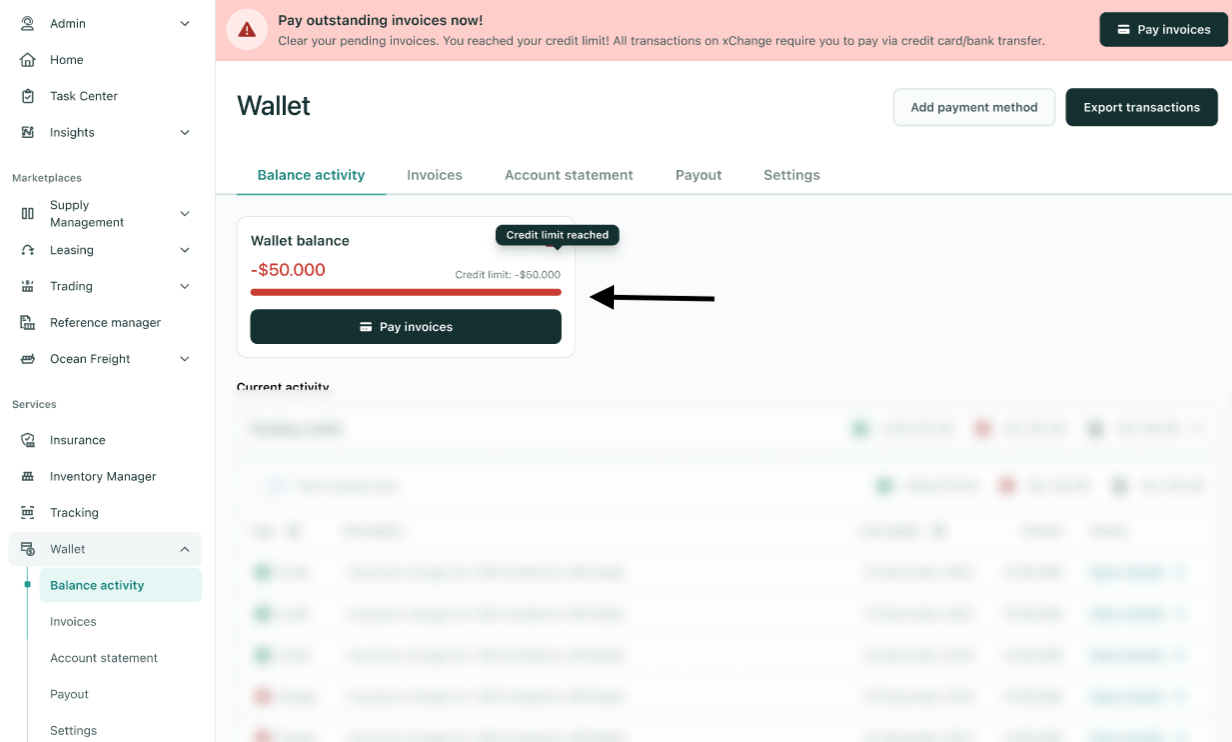Viewport: 1232px width, 742px height.
Task: Switch to the Invoices tab
Action: pyautogui.click(x=434, y=174)
